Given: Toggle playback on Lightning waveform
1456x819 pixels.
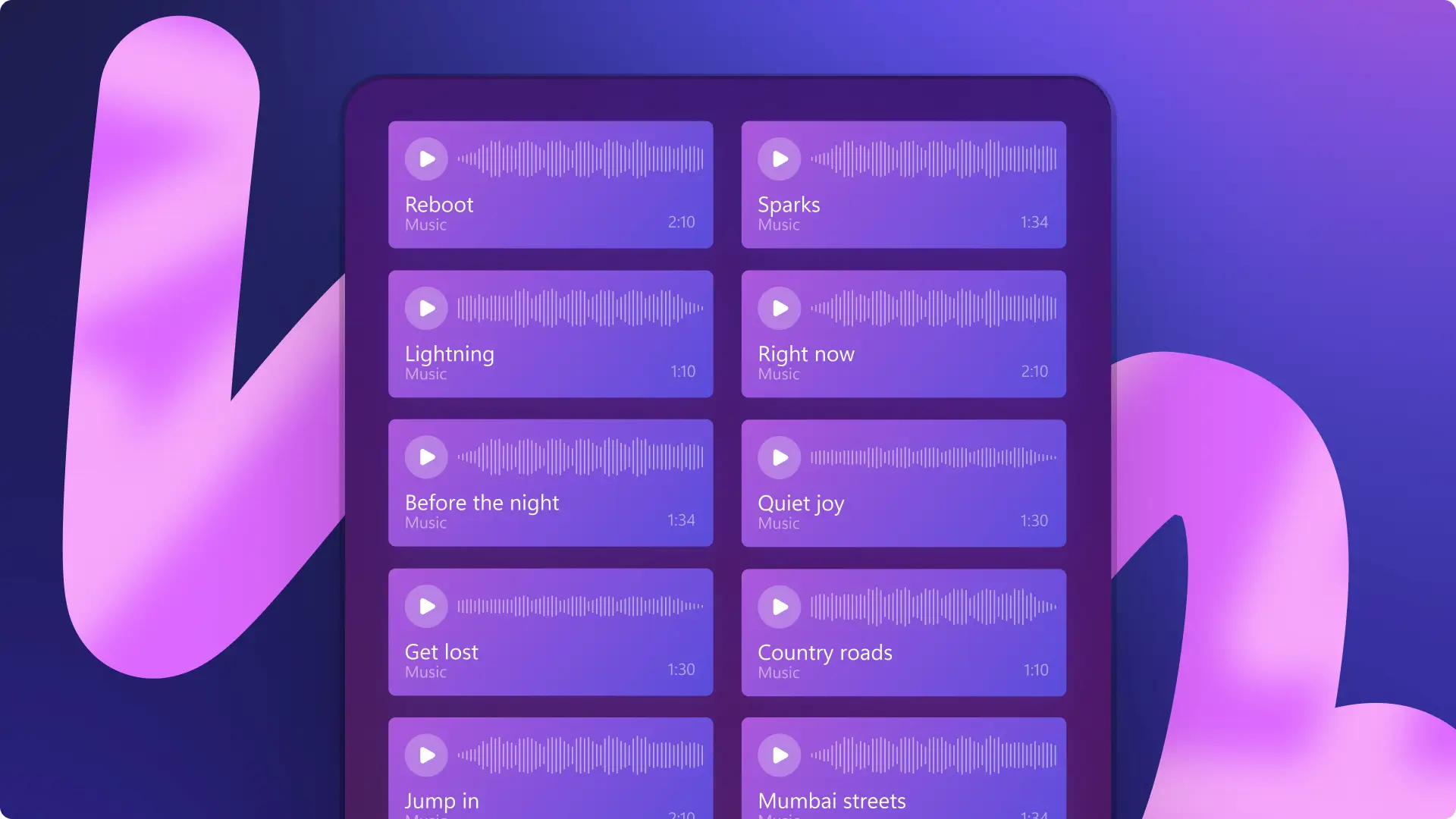Looking at the screenshot, I should (427, 308).
